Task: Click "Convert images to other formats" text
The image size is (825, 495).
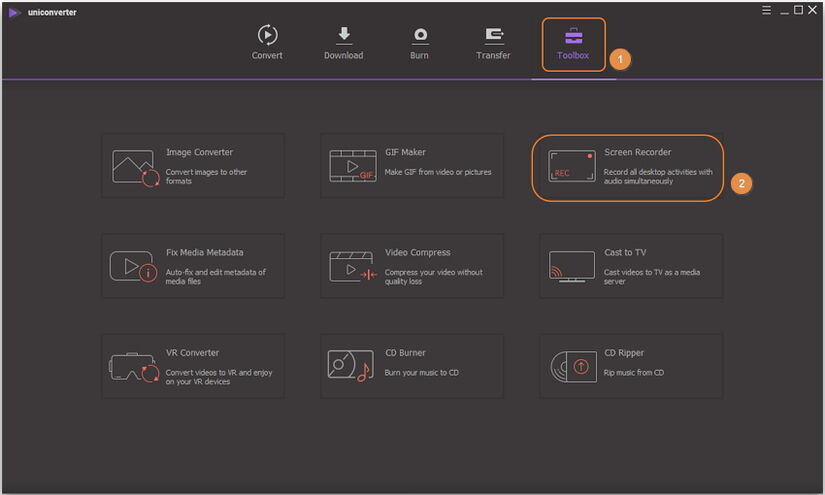Action: click(206, 176)
